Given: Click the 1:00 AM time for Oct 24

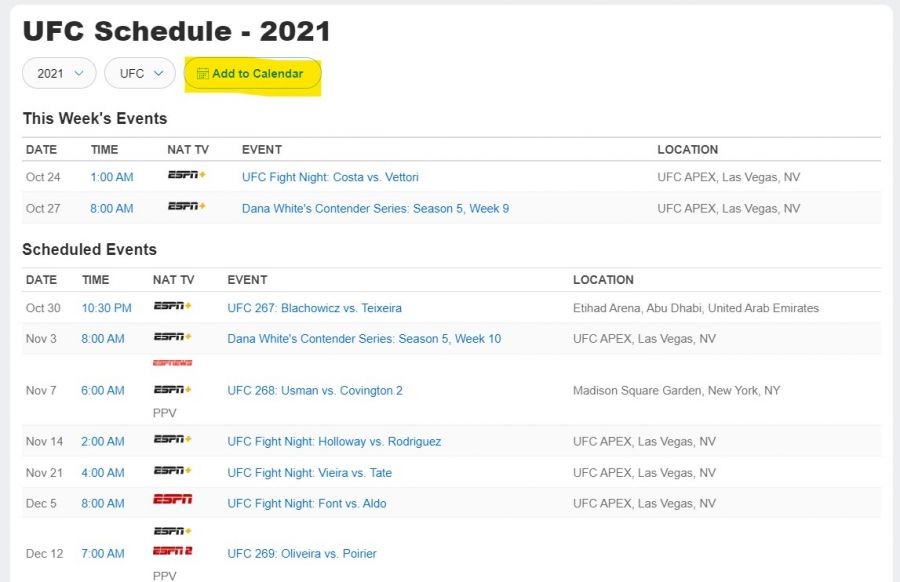Looking at the screenshot, I should pos(111,177).
